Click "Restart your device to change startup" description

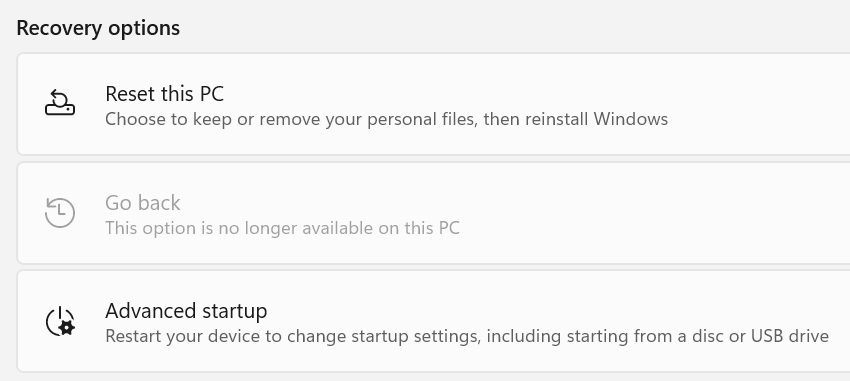[x=256, y=337]
